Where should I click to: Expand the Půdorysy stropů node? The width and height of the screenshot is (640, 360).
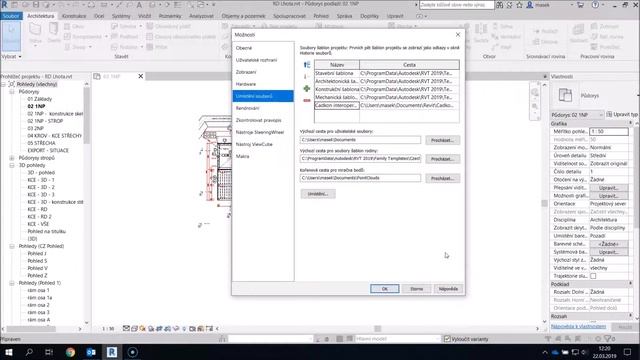point(12,158)
